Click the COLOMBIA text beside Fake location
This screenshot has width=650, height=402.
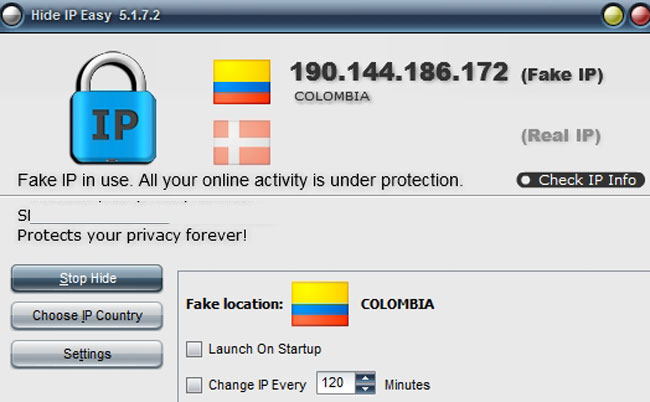(398, 304)
